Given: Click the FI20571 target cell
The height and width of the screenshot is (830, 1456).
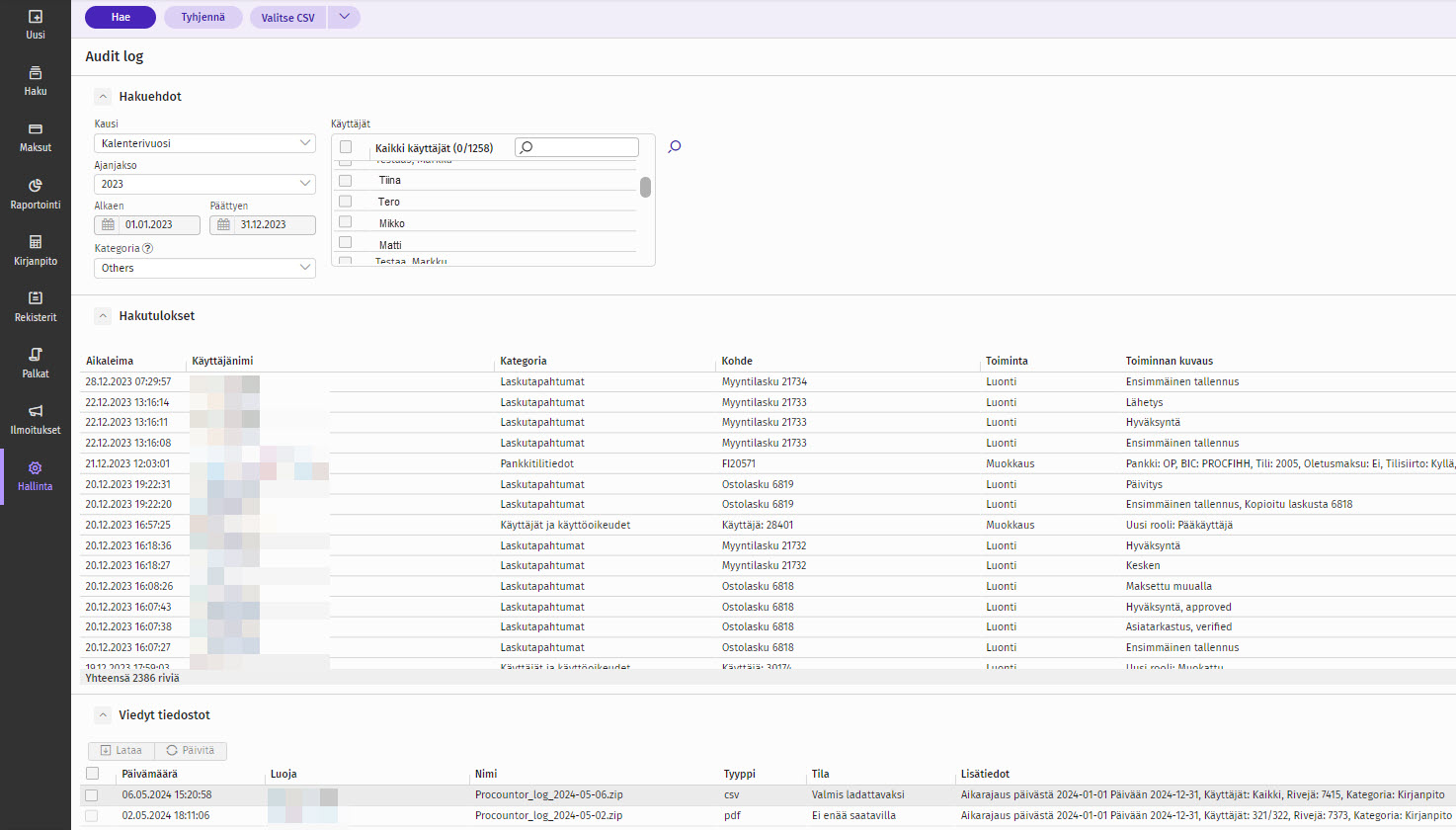Looking at the screenshot, I should pos(739,463).
